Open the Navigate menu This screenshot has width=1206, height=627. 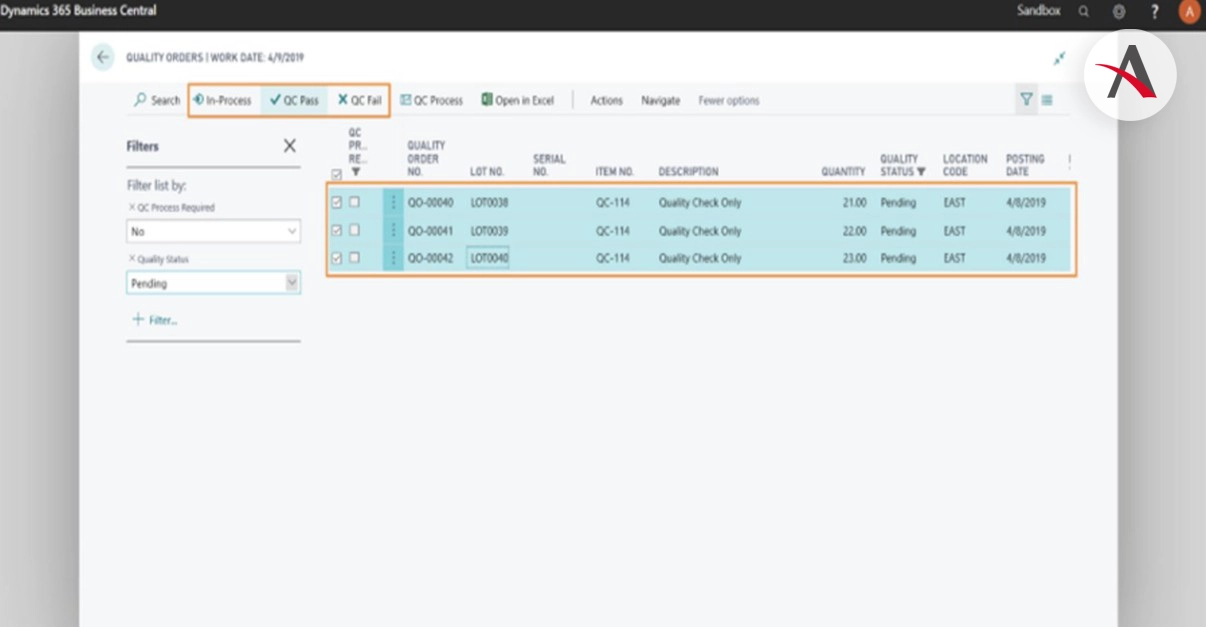660,100
